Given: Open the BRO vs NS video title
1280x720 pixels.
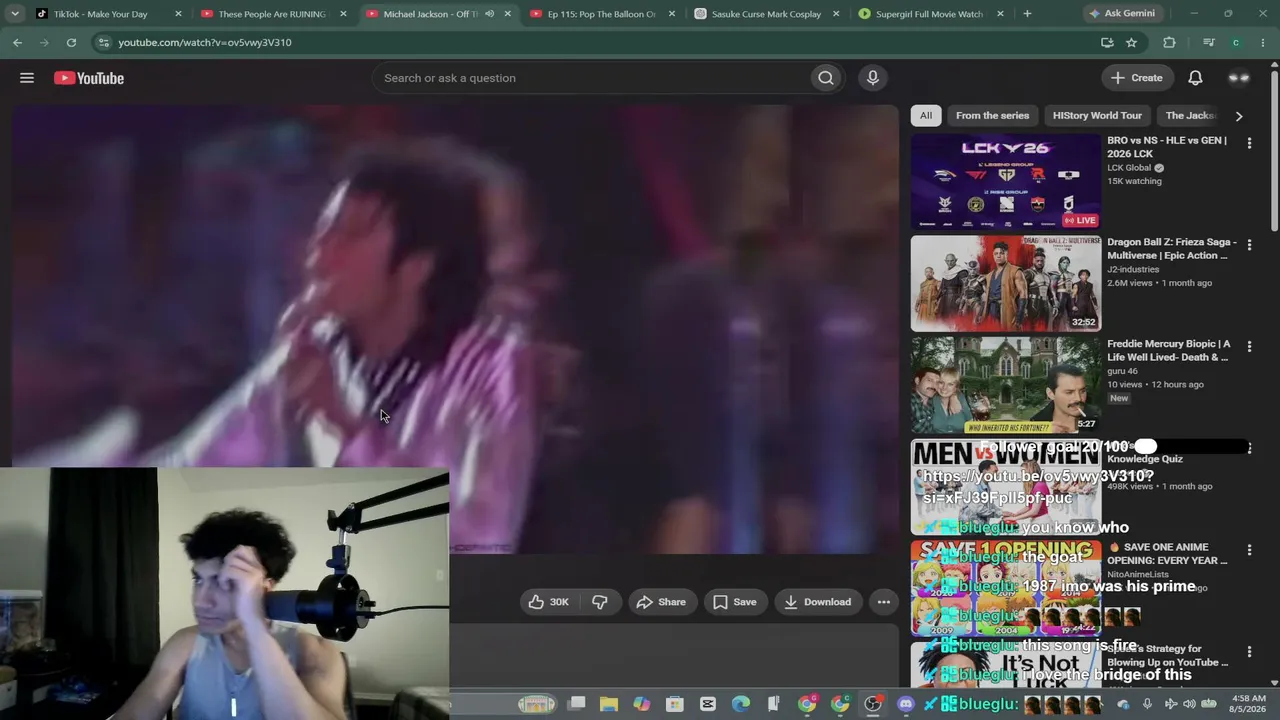Looking at the screenshot, I should 1167,147.
